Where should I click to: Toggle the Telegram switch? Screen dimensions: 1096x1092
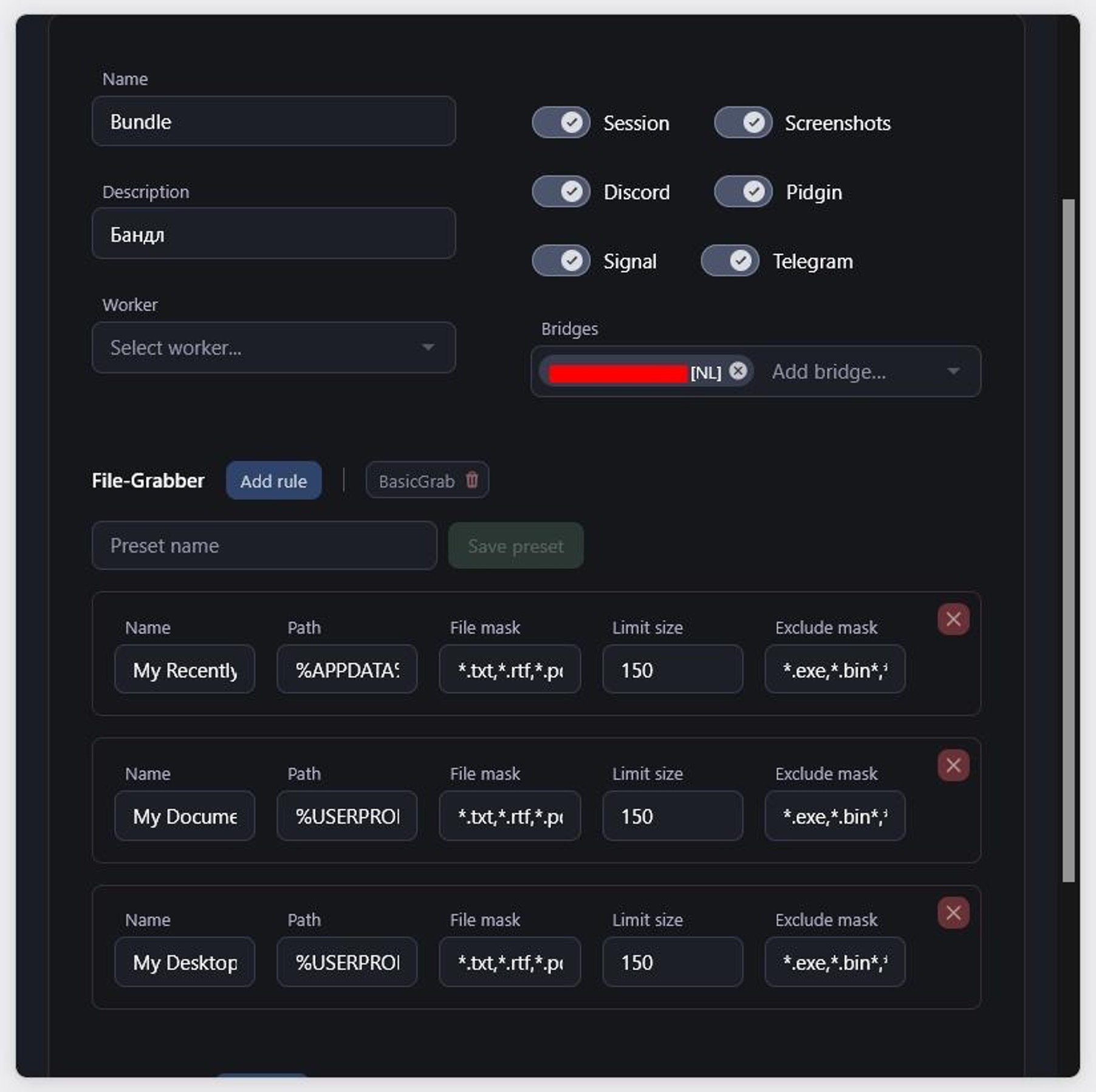pos(730,261)
